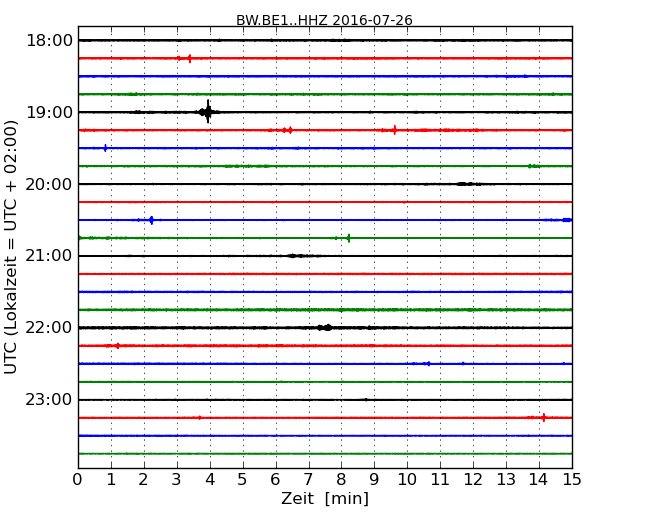Select the blue spike below 20:00 near minute 2.2
The width and height of the screenshot is (650, 520).
151,220
